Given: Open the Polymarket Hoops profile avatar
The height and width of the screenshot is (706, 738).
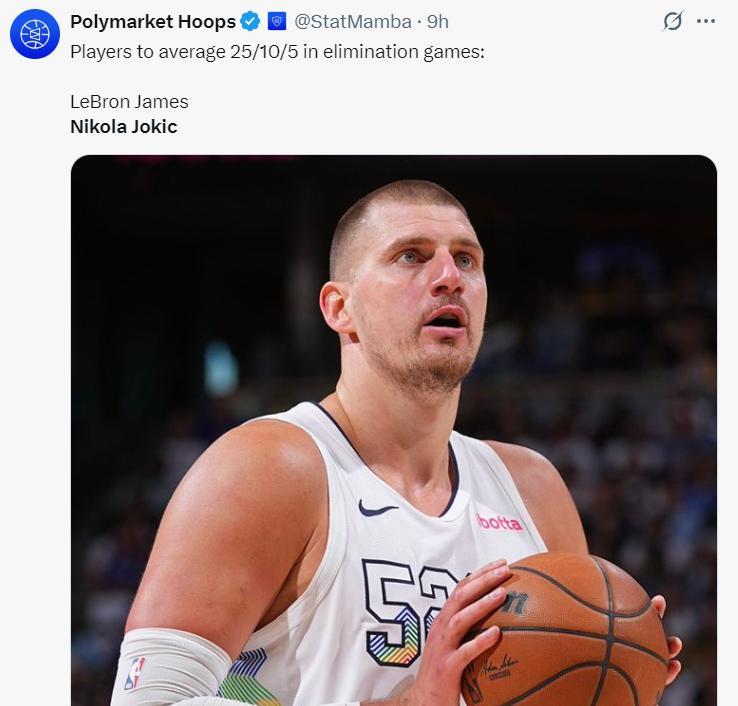Looking at the screenshot, I should (x=35, y=35).
